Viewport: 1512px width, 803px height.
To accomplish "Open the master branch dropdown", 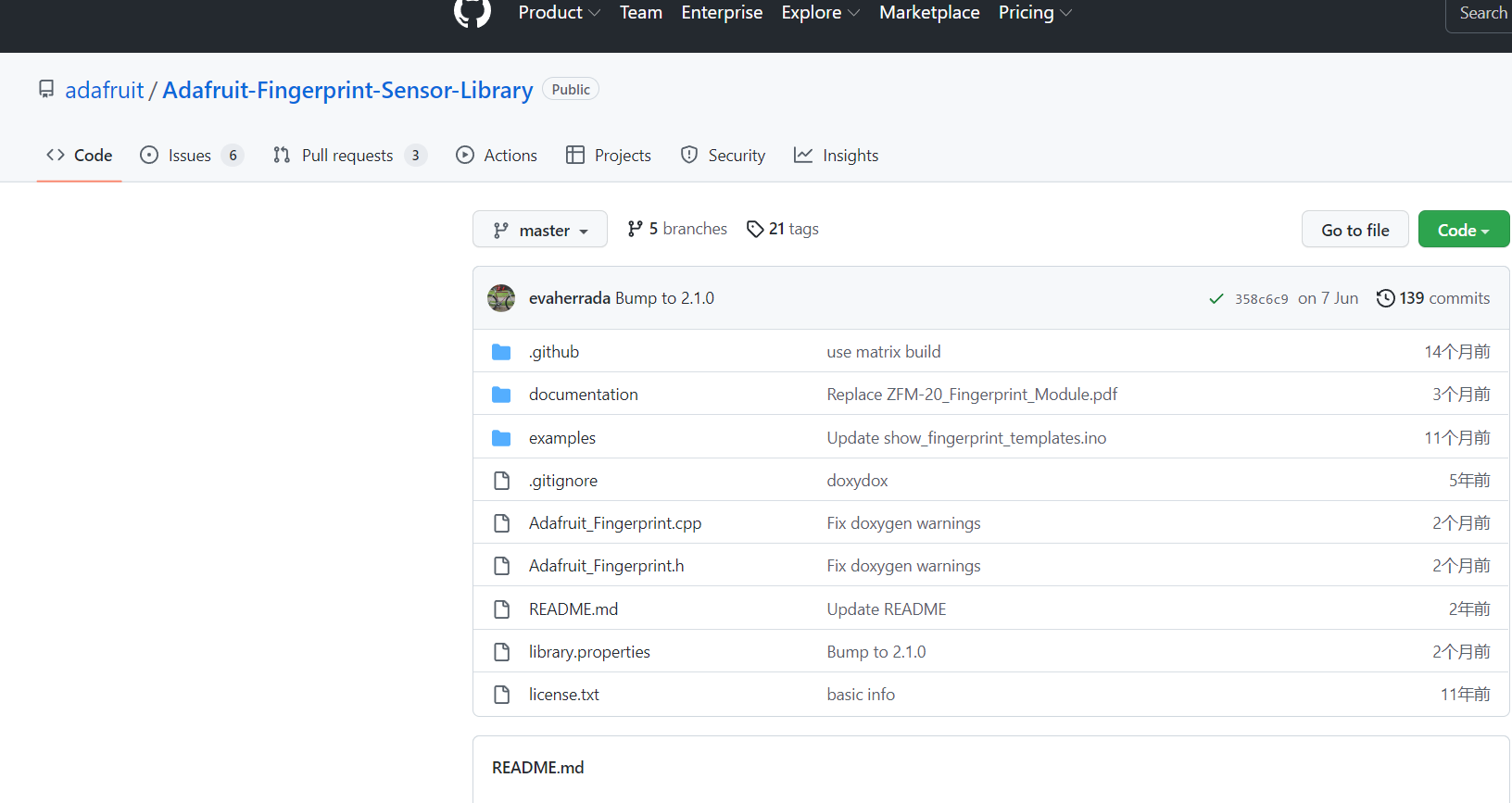I will tap(540, 230).
